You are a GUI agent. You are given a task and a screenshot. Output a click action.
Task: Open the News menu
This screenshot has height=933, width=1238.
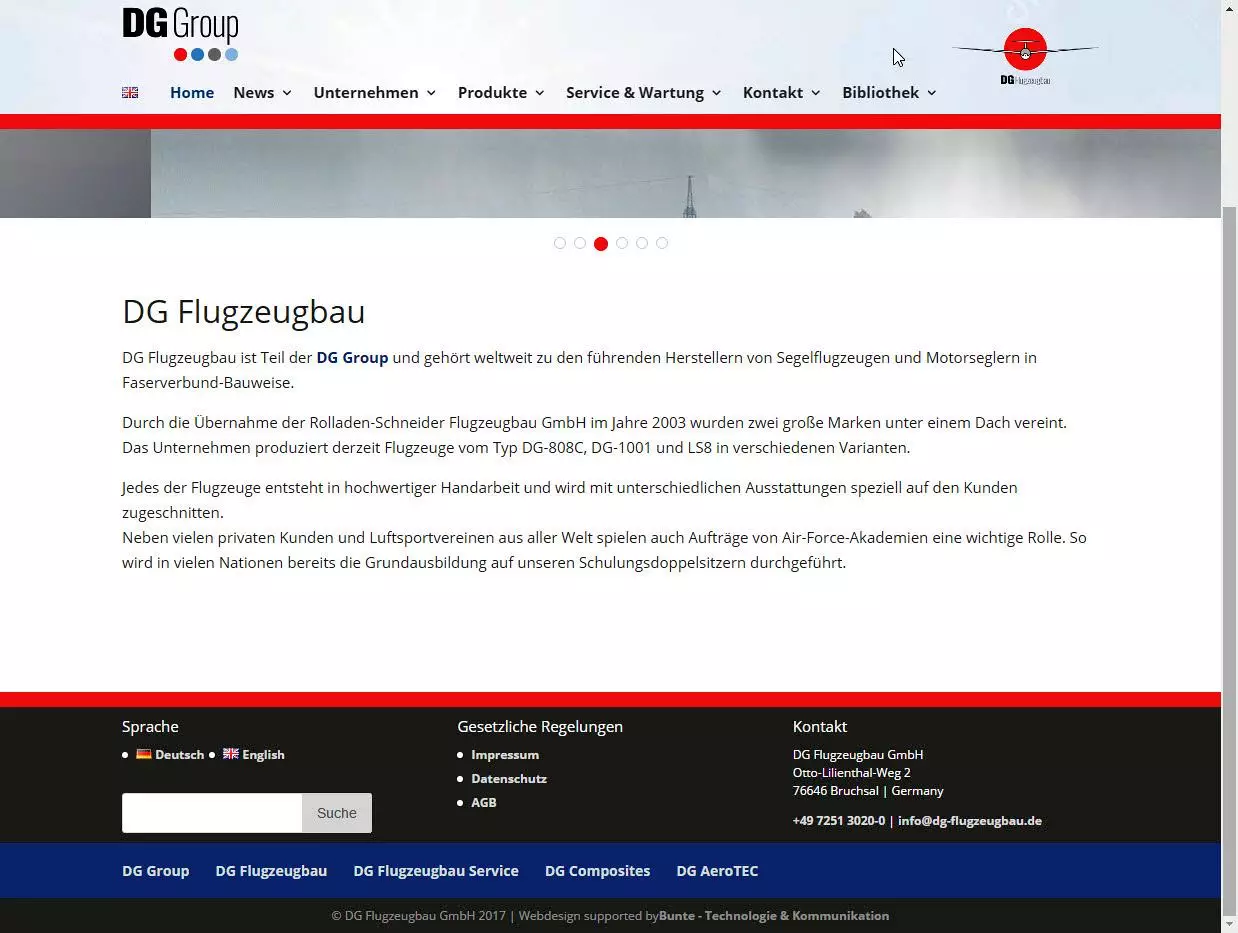(253, 92)
